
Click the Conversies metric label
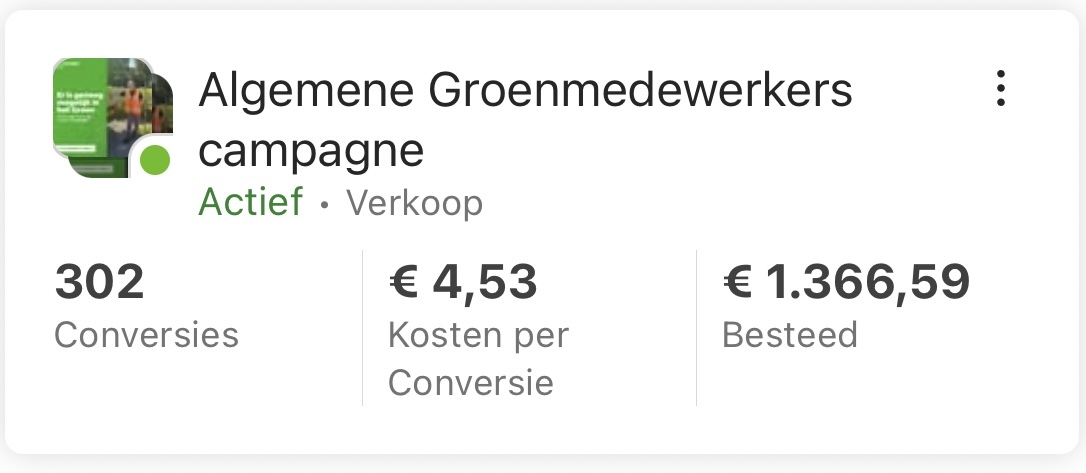[x=146, y=335]
